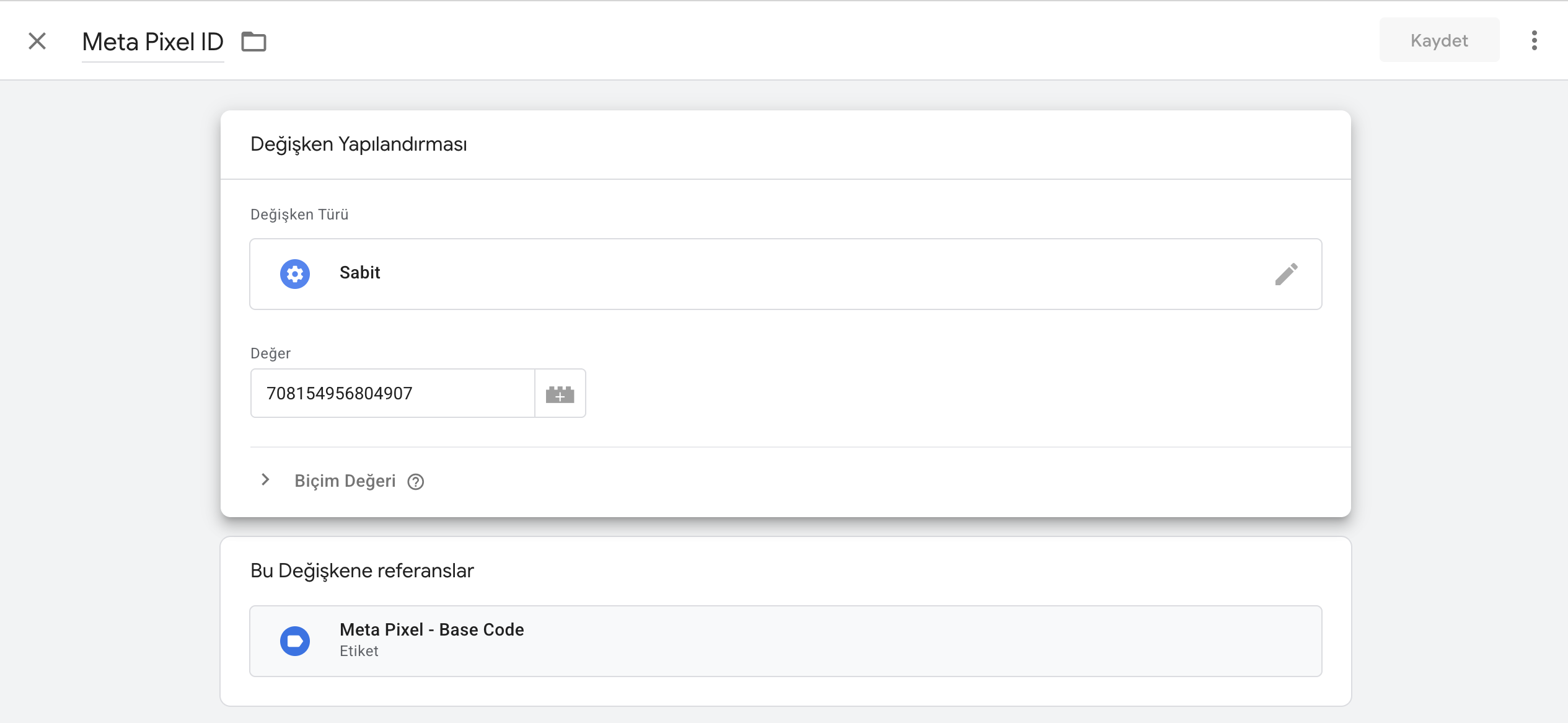This screenshot has width=1568, height=723.
Task: Click the blue tag icon for Base Code
Action: click(295, 641)
